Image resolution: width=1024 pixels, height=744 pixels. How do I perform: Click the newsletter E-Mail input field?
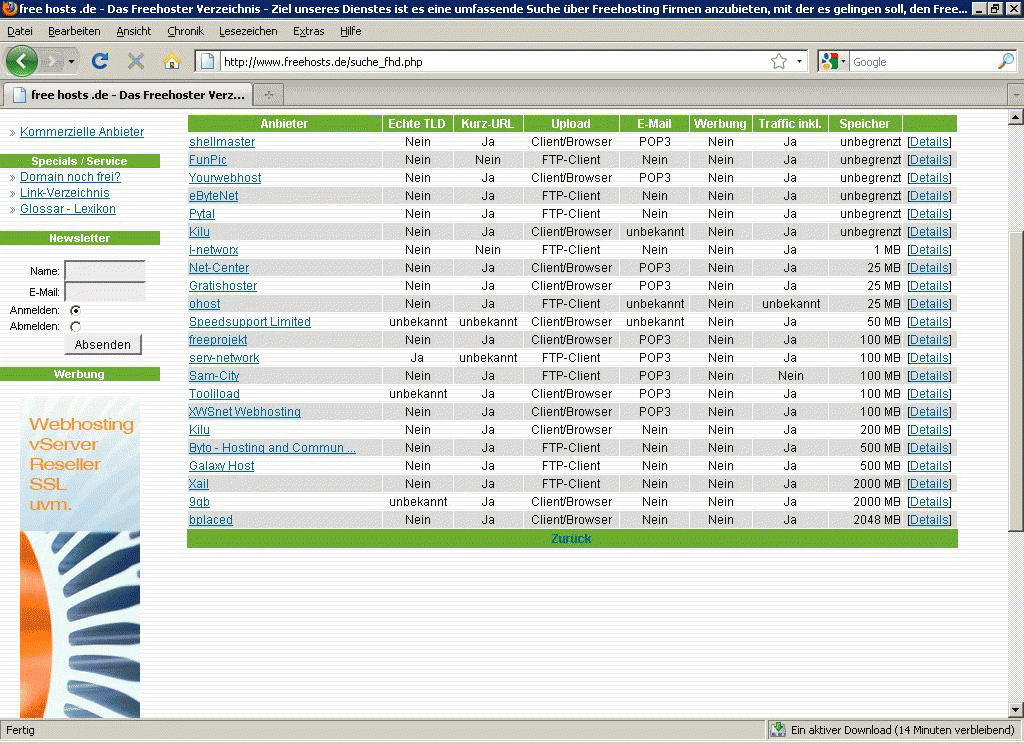pos(105,292)
